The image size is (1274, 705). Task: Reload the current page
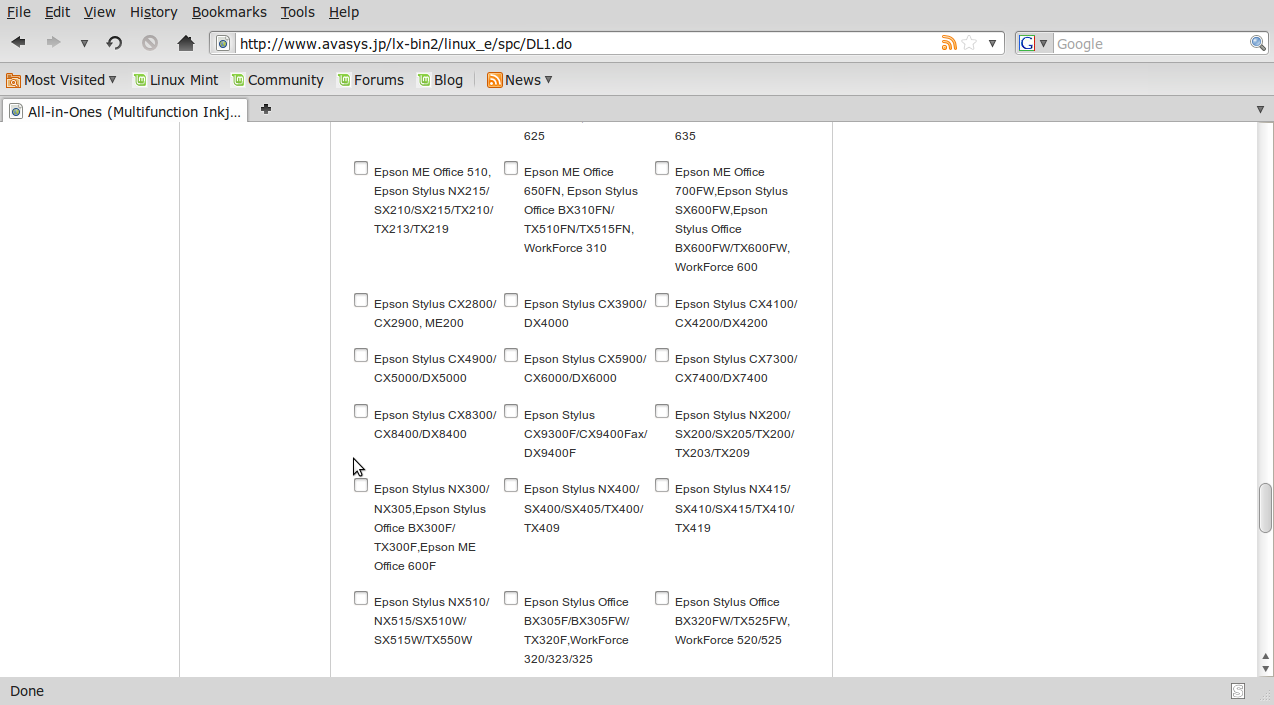tap(115, 43)
